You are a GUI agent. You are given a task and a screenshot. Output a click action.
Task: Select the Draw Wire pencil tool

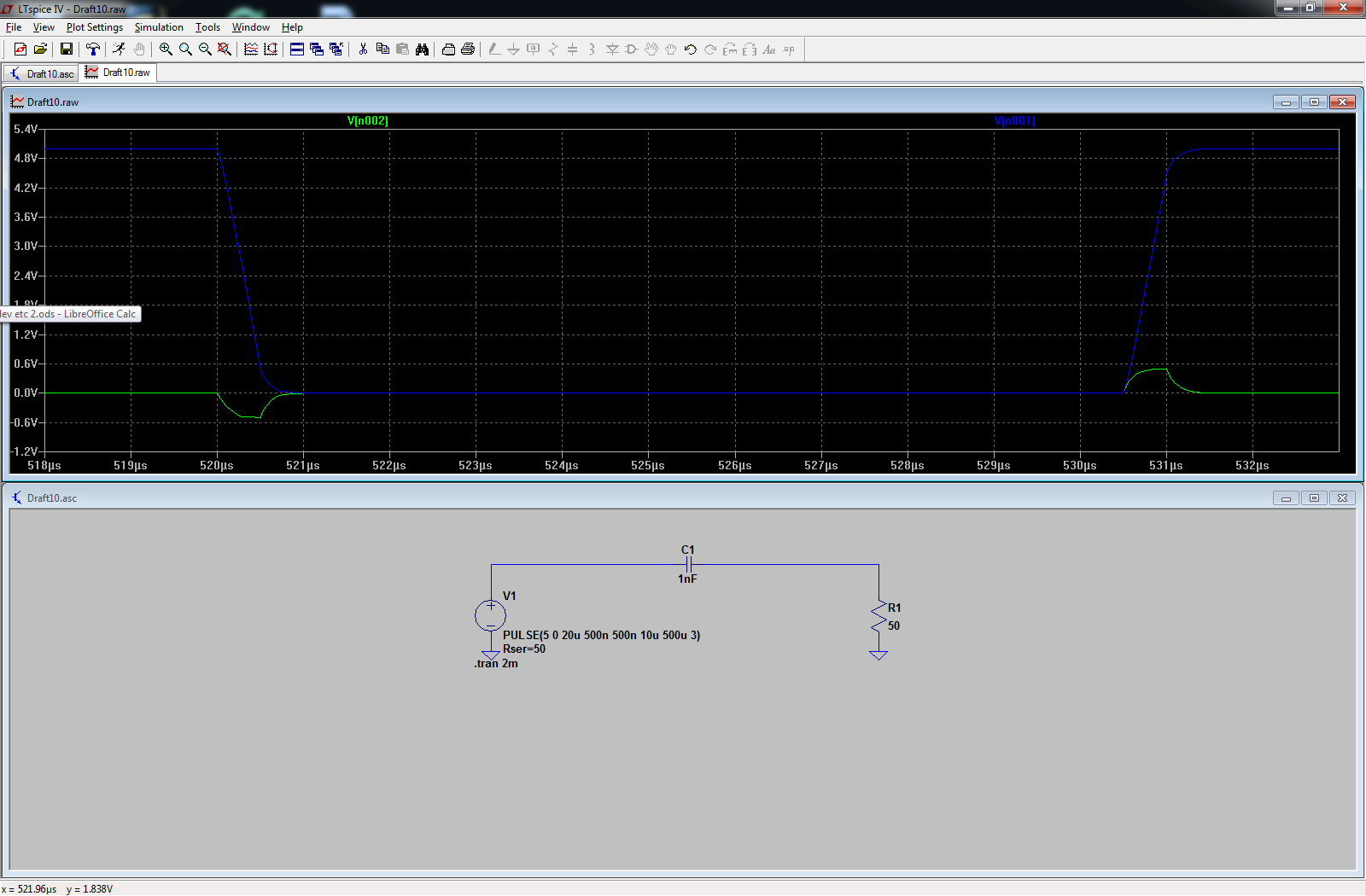494,49
